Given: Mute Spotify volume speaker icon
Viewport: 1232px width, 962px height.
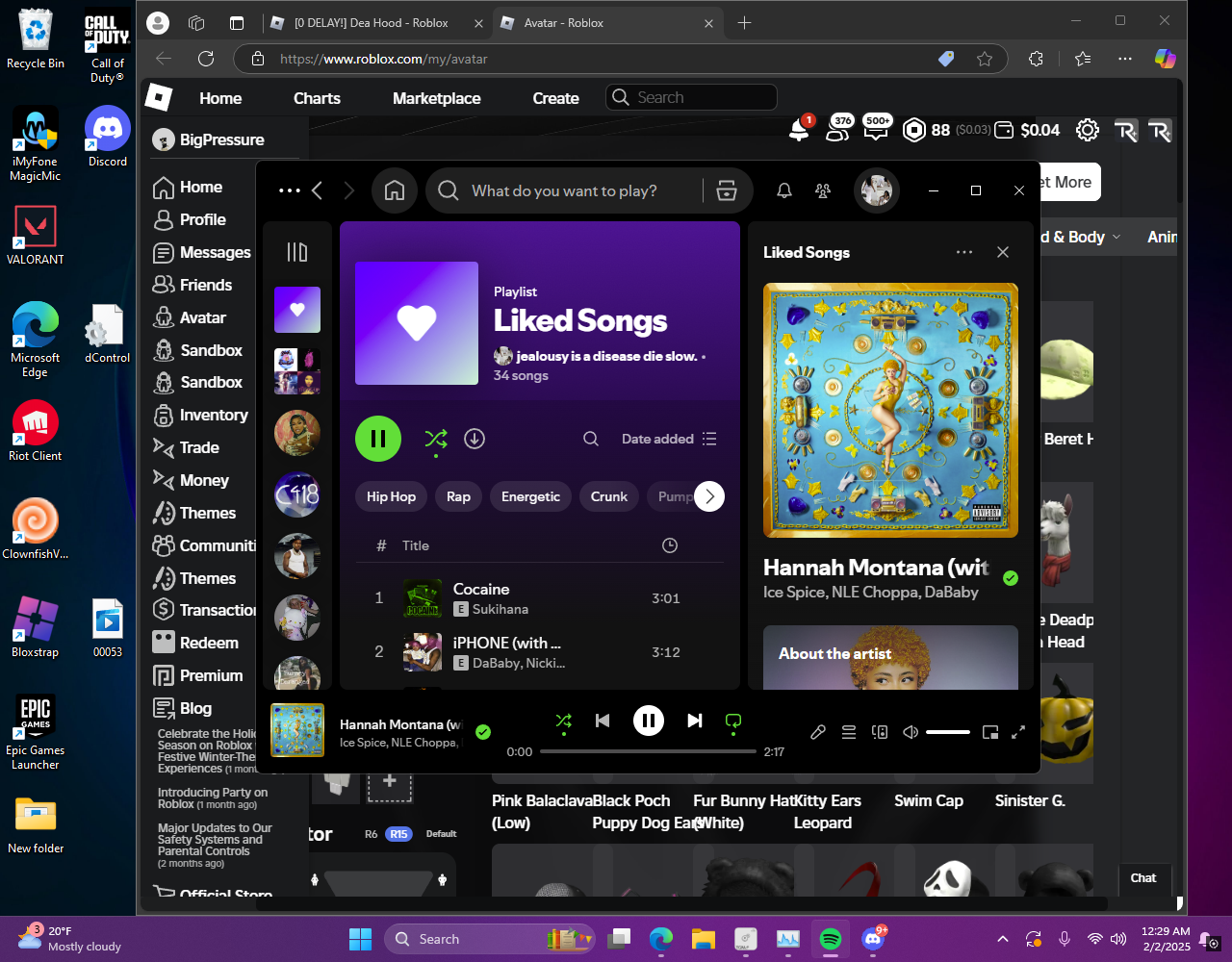Looking at the screenshot, I should point(911,732).
